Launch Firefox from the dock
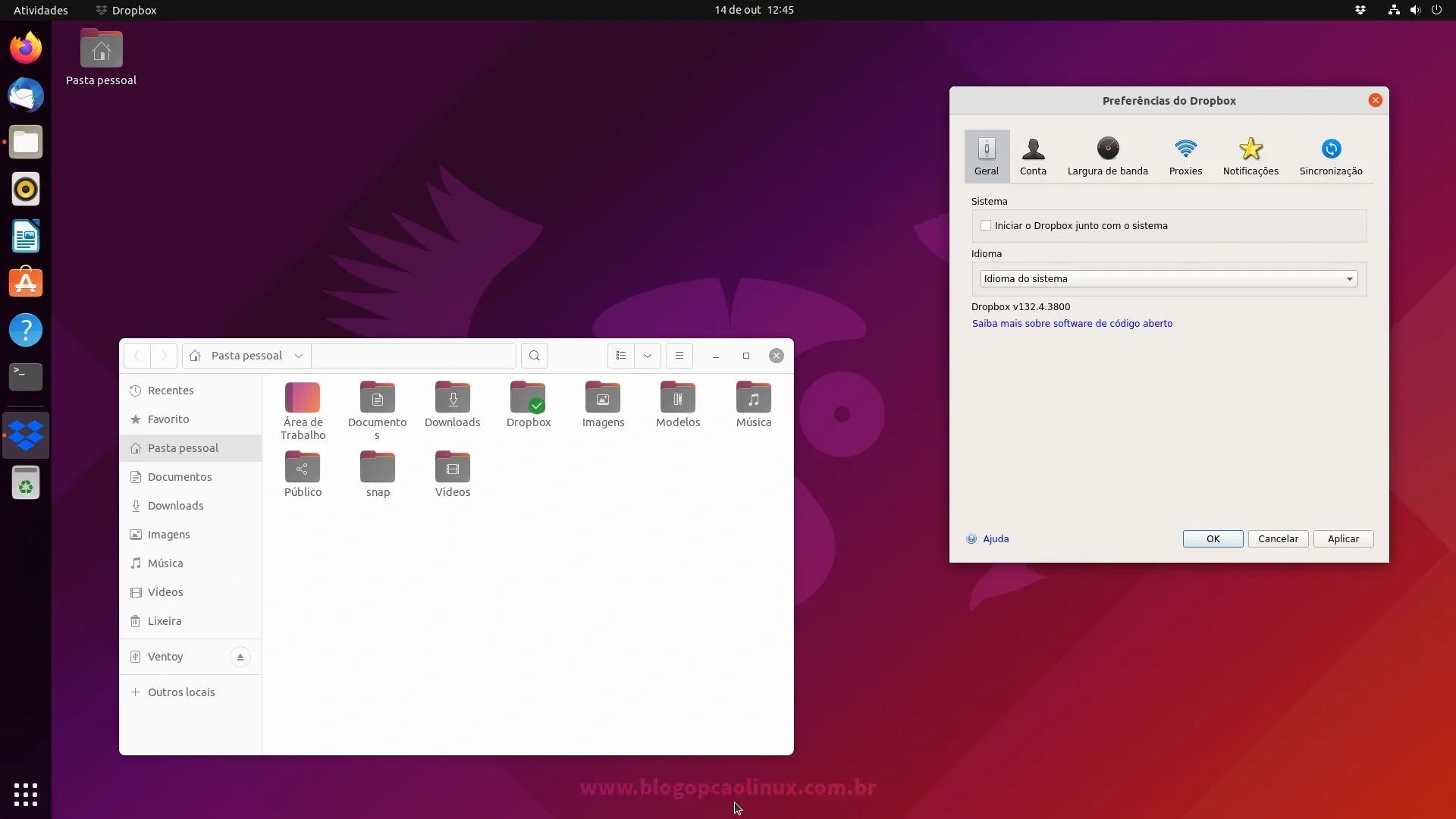 click(x=26, y=48)
